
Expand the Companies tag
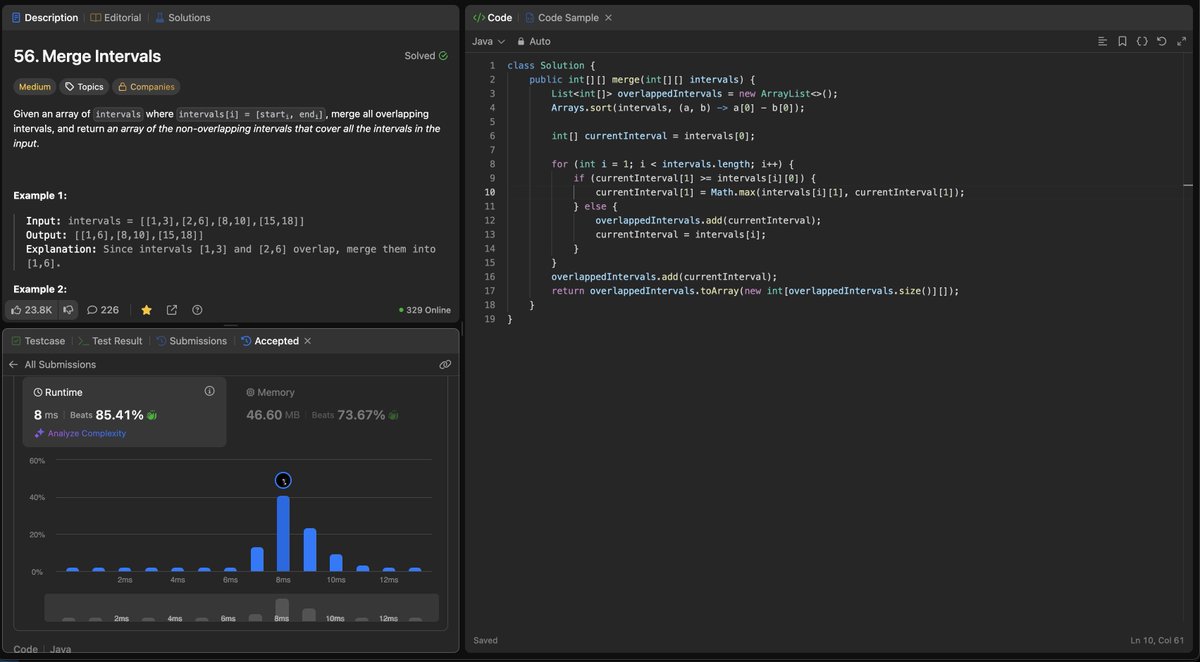(x=146, y=87)
